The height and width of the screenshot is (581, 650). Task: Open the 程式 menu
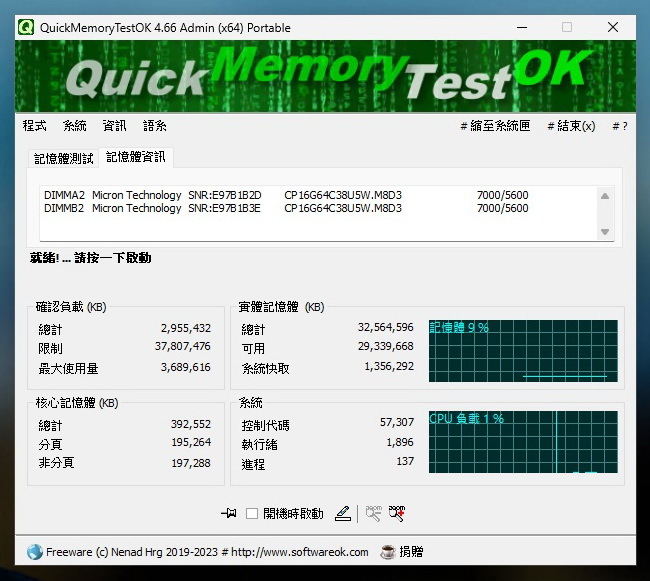(34, 126)
